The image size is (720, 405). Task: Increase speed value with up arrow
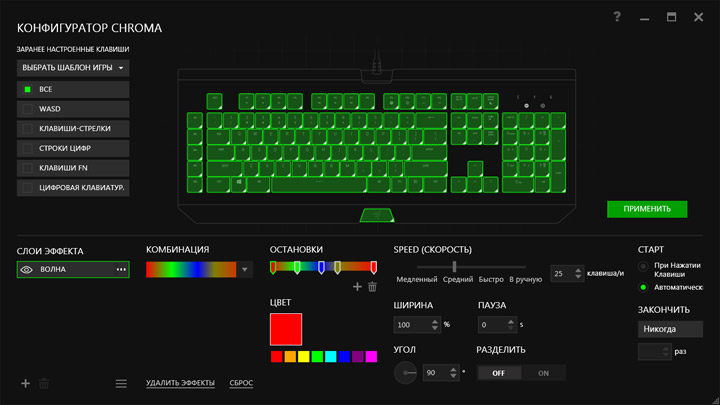(x=578, y=270)
